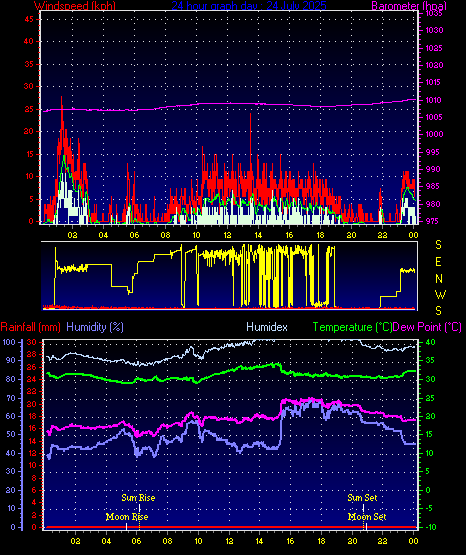Click the 'Moon Rise' marker label
This screenshot has height=555, width=466.
click(x=127, y=517)
